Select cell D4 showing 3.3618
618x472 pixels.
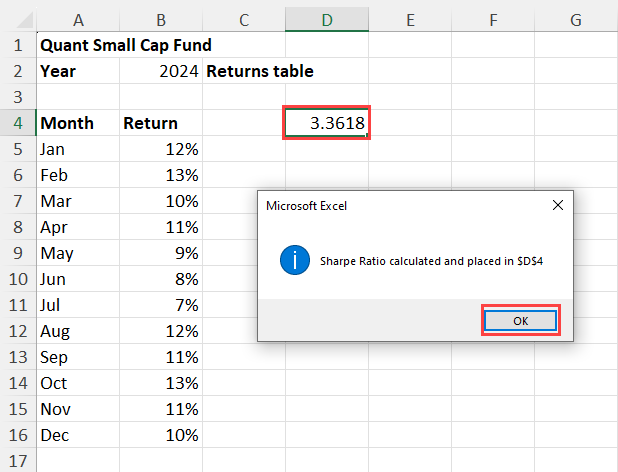[x=327, y=123]
